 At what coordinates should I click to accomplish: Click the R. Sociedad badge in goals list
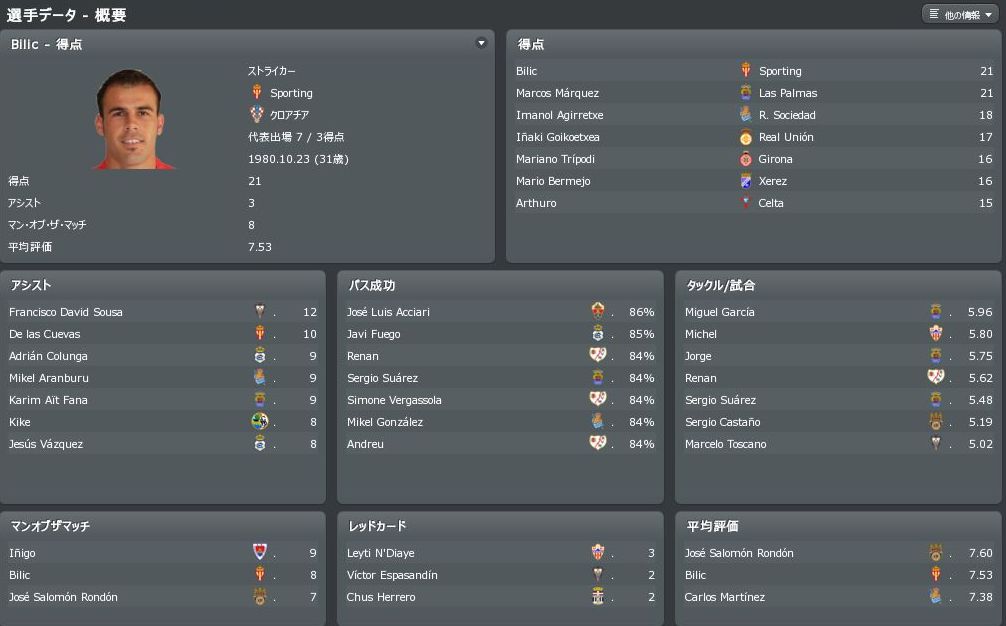click(x=745, y=115)
